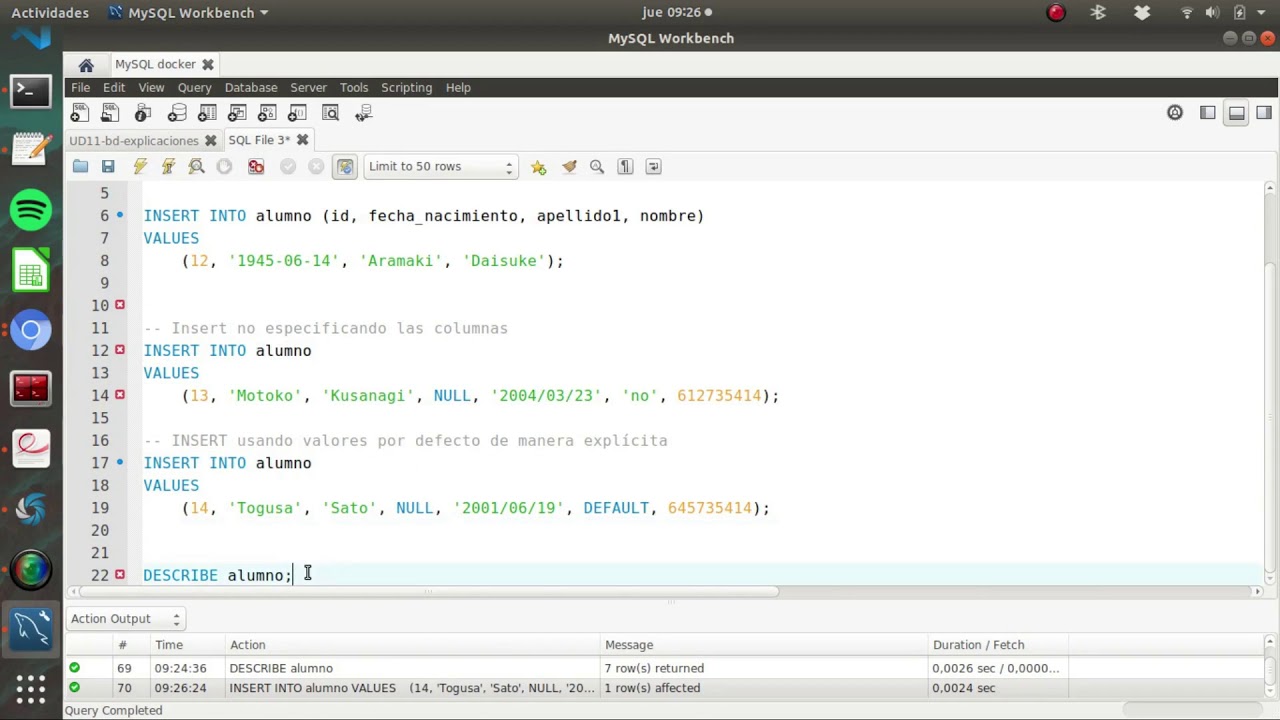Image resolution: width=1280 pixels, height=720 pixels.
Task: Run EXPLAIN on the current statement
Action: [196, 167]
